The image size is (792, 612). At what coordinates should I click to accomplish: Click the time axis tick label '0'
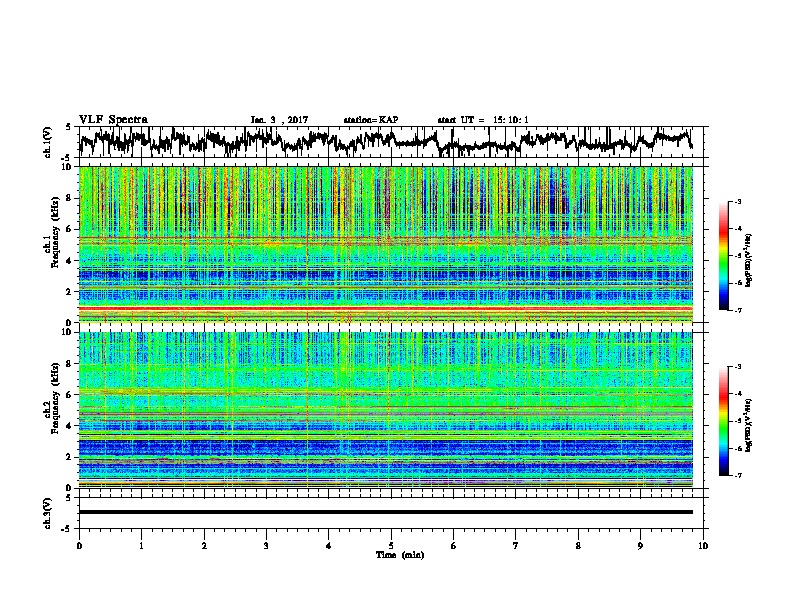tap(79, 546)
